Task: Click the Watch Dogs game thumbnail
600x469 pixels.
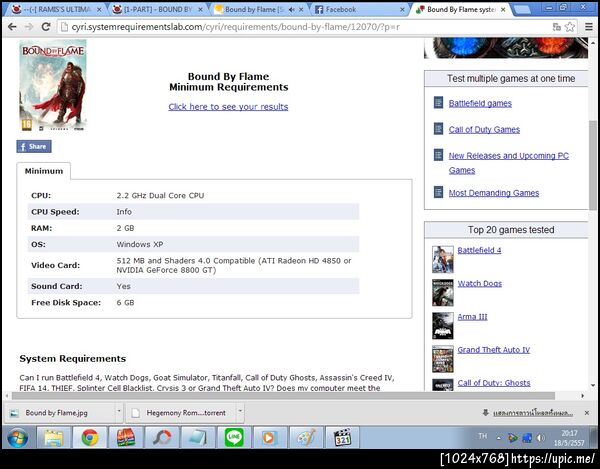Action: pos(443,293)
